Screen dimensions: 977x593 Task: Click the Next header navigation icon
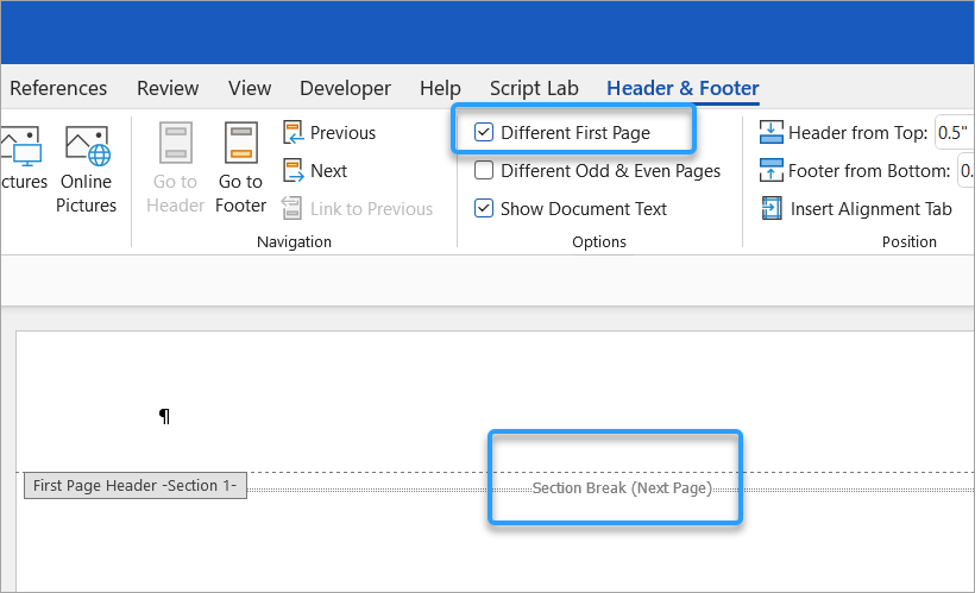click(295, 170)
